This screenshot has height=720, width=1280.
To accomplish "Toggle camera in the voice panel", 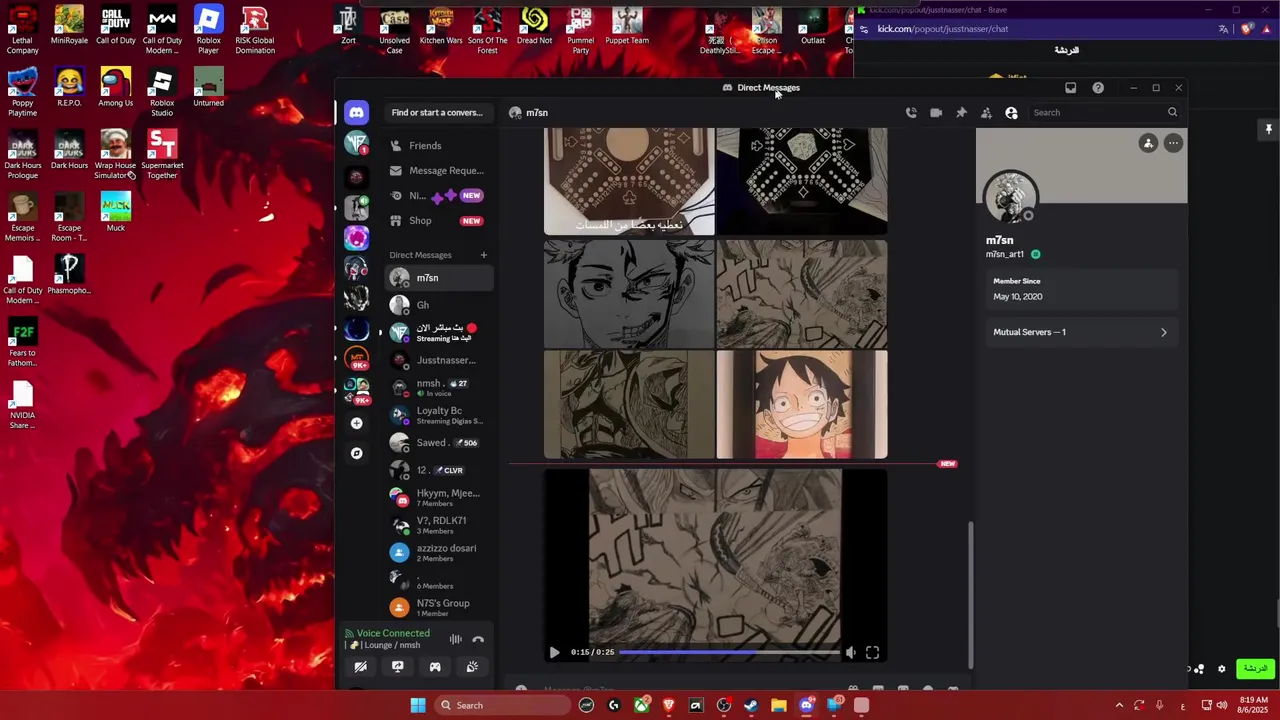I will tap(361, 667).
